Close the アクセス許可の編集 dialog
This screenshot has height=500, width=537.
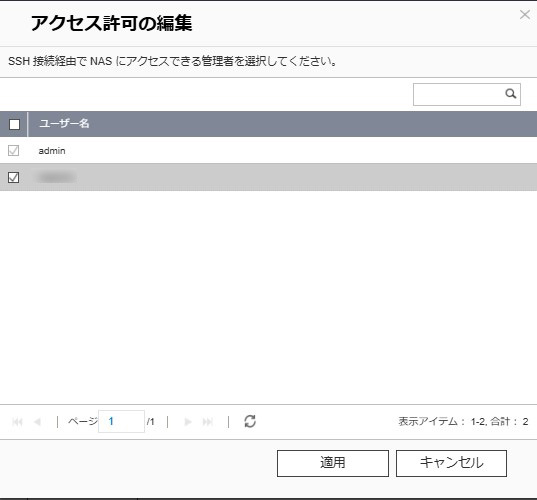pyautogui.click(x=525, y=14)
